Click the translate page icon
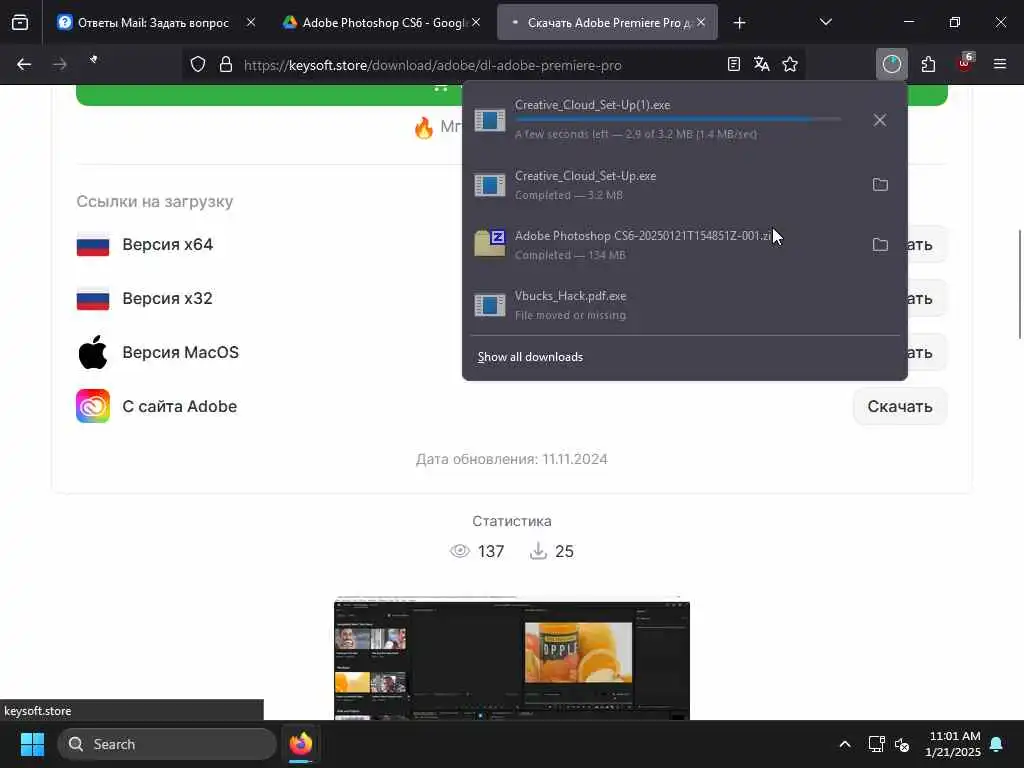The width and height of the screenshot is (1024, 768). click(761, 64)
